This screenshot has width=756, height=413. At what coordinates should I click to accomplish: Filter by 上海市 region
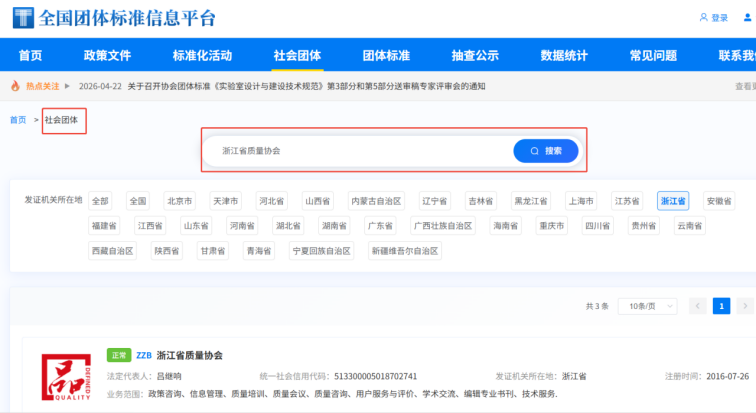pos(581,201)
